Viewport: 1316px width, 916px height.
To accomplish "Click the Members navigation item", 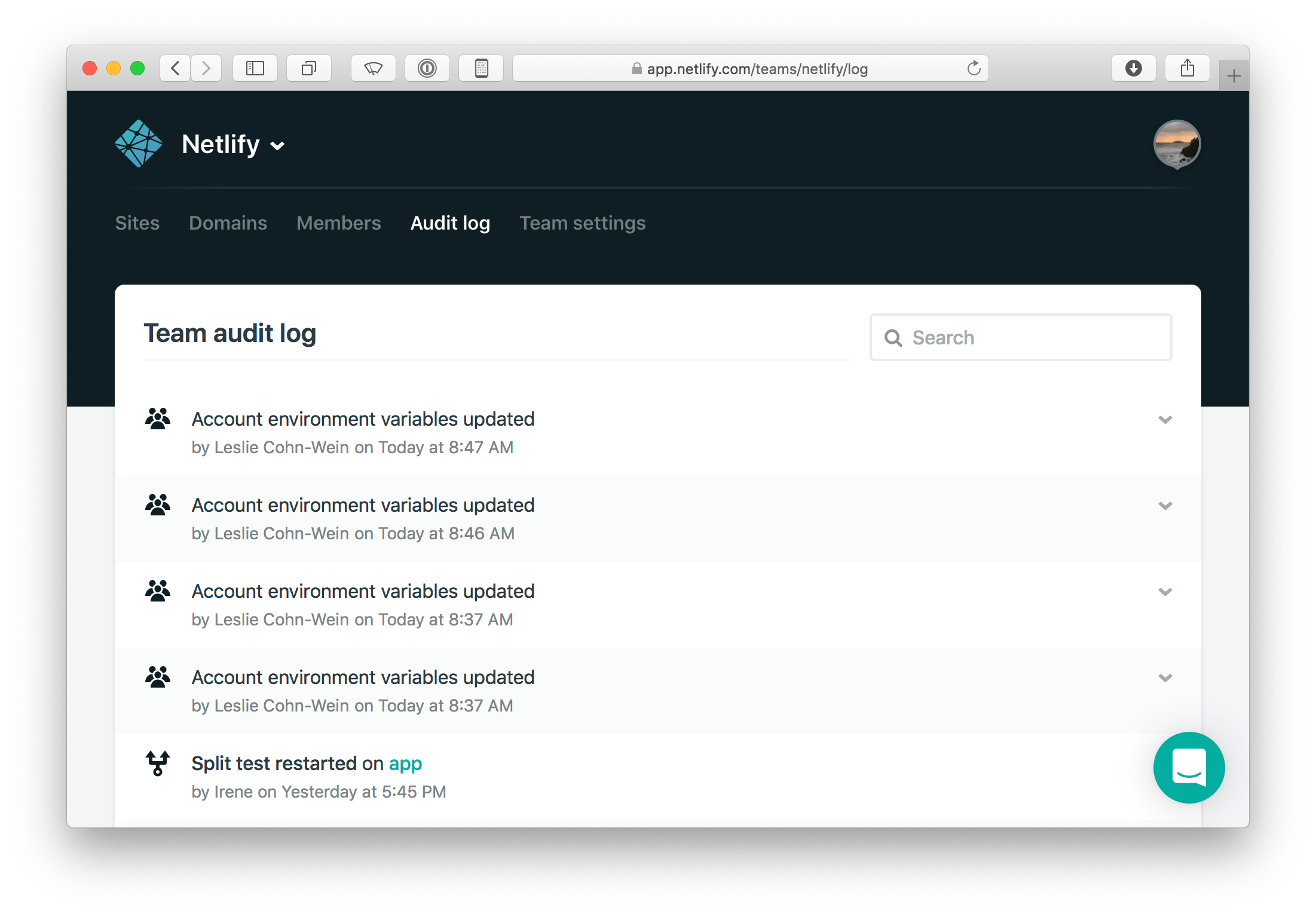I will point(339,222).
